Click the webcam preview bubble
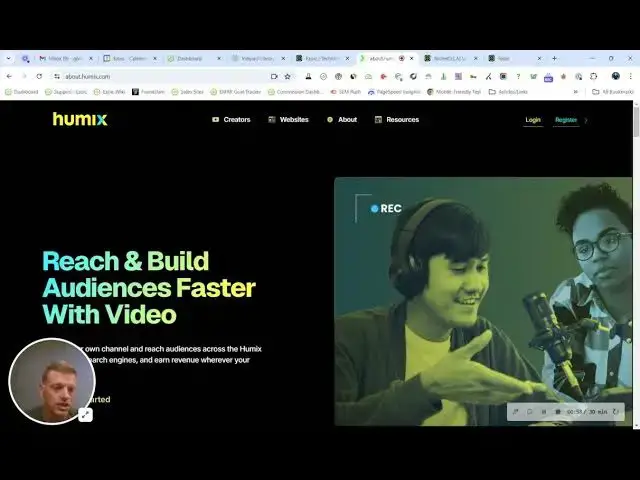 click(52, 381)
